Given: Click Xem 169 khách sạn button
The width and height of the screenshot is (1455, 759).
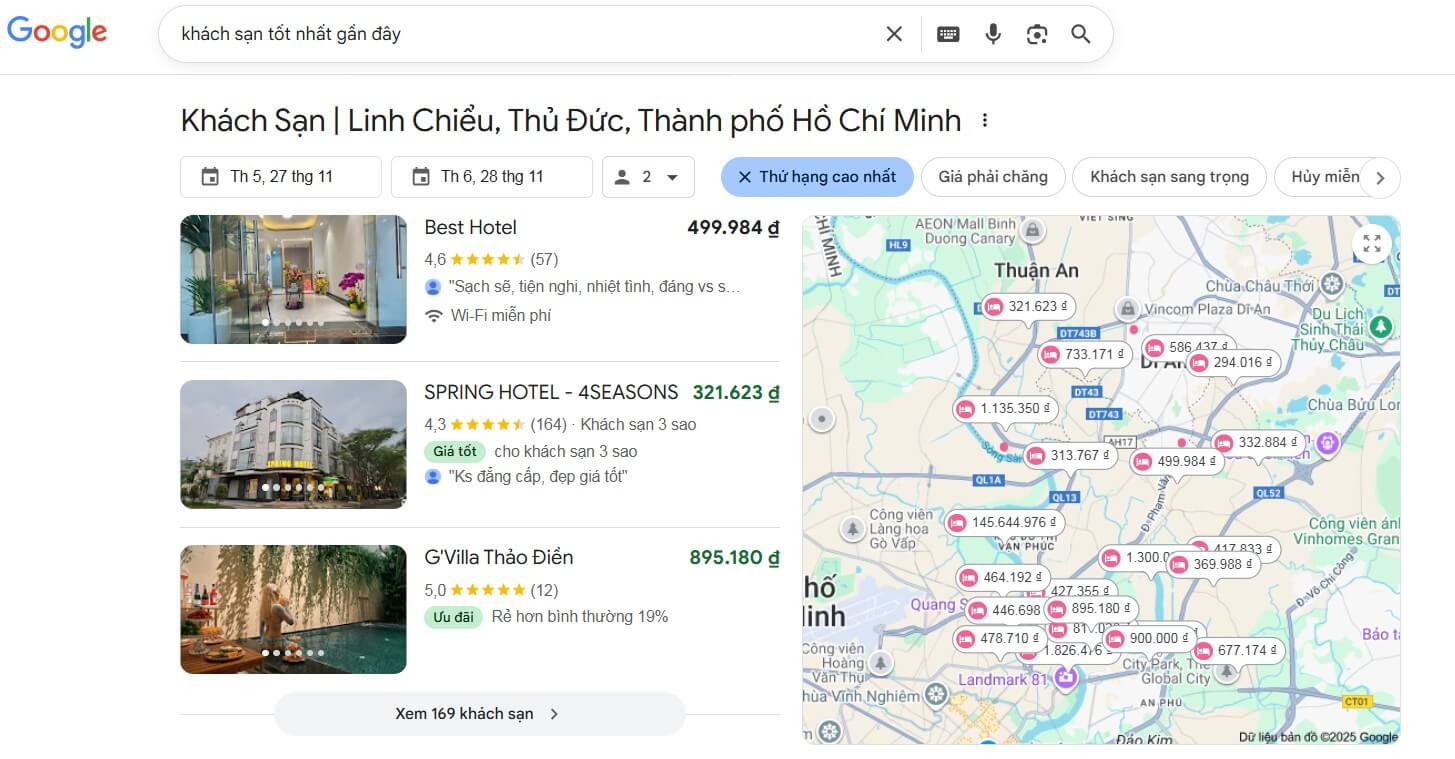Looking at the screenshot, I should 479,714.
